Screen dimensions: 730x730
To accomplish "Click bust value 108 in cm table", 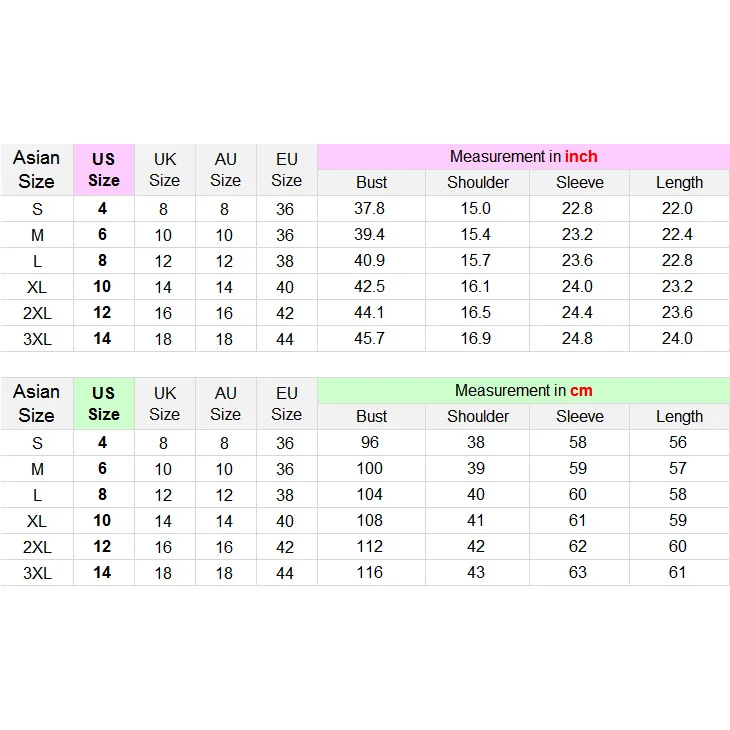I will coord(371,520).
